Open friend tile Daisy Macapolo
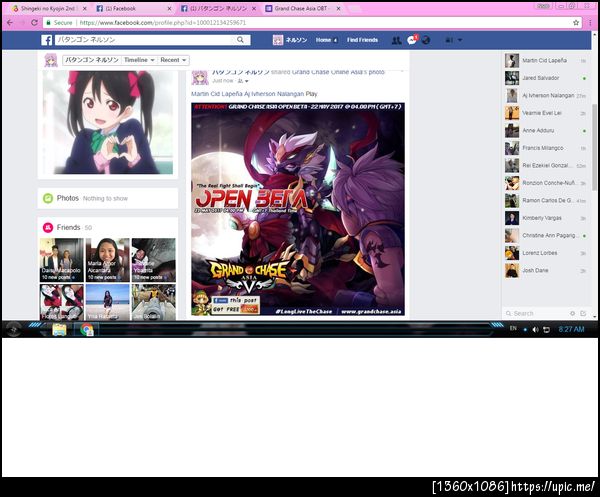The height and width of the screenshot is (497, 600). [x=62, y=260]
